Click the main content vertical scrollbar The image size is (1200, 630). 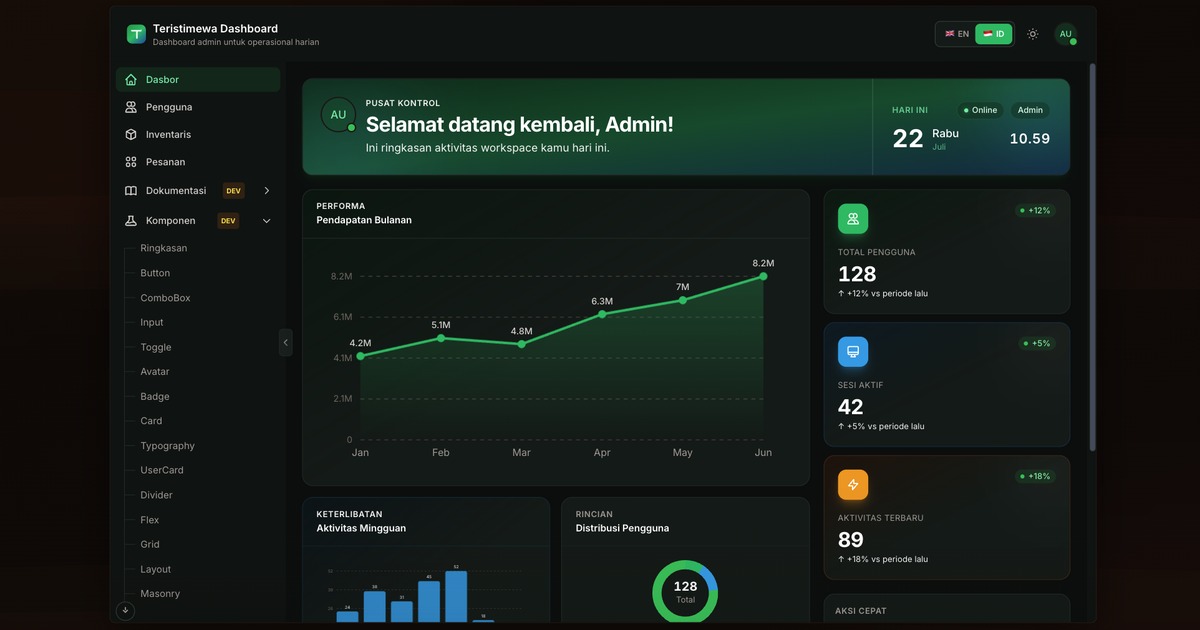[x=1092, y=257]
